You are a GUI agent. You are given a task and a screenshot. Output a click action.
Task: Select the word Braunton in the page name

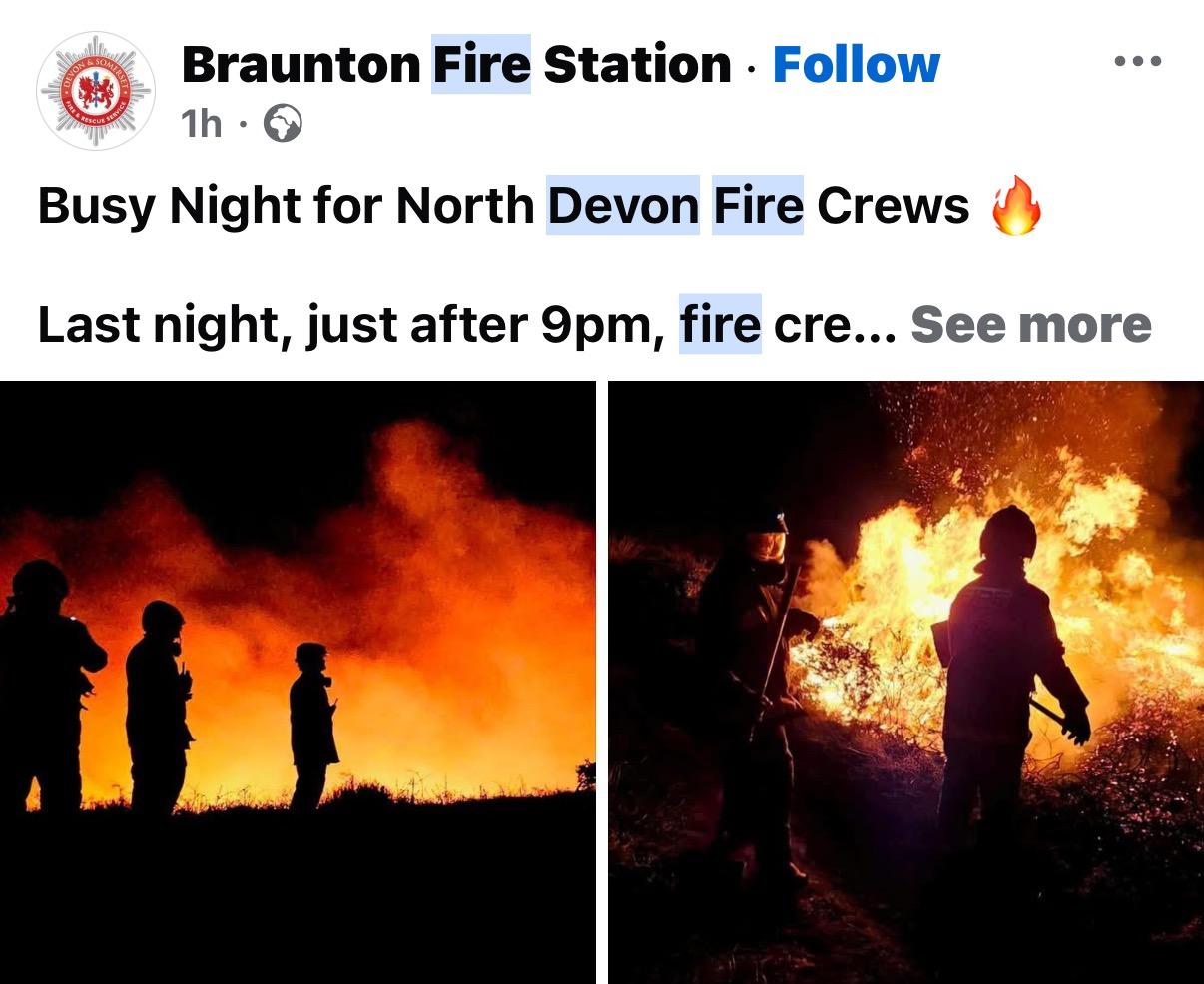301,65
